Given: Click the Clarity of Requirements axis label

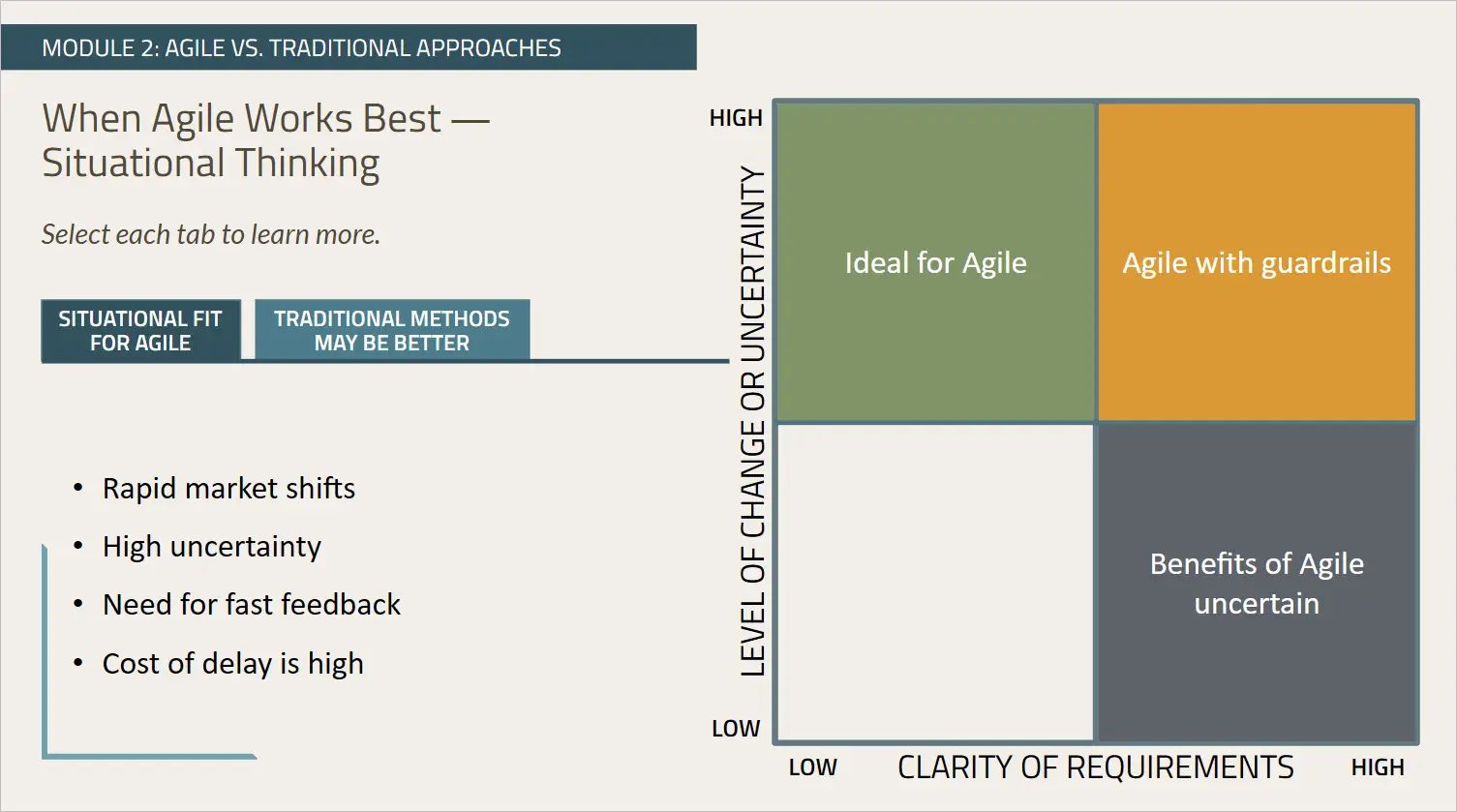Looking at the screenshot, I should [x=1095, y=767].
